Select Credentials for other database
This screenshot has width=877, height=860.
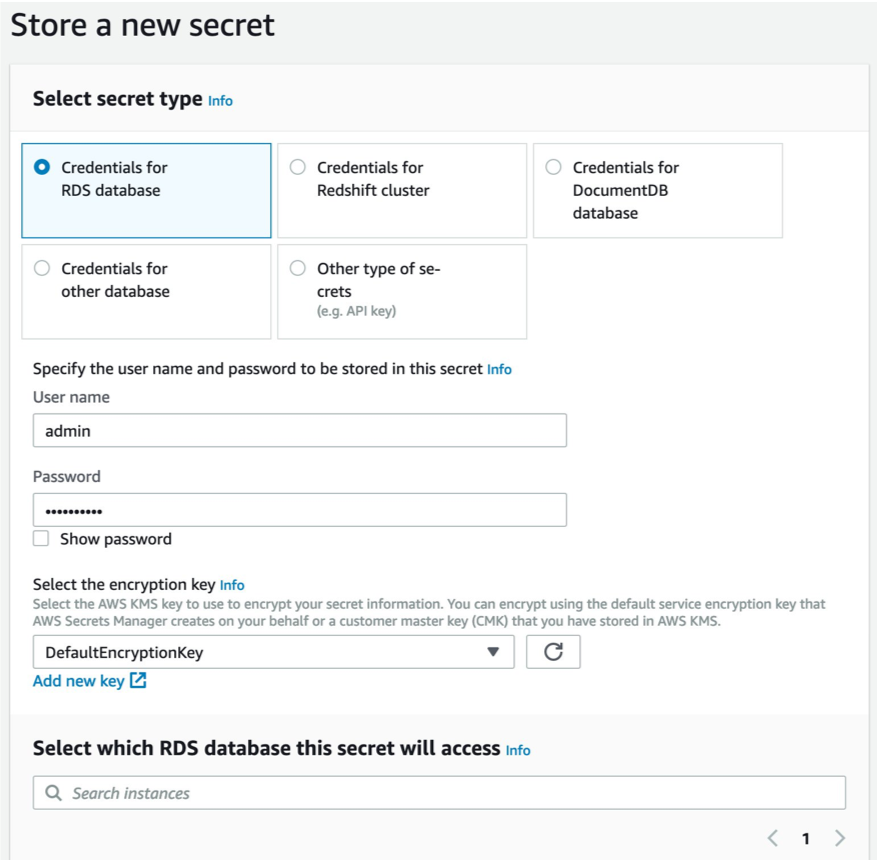pyautogui.click(x=41, y=268)
